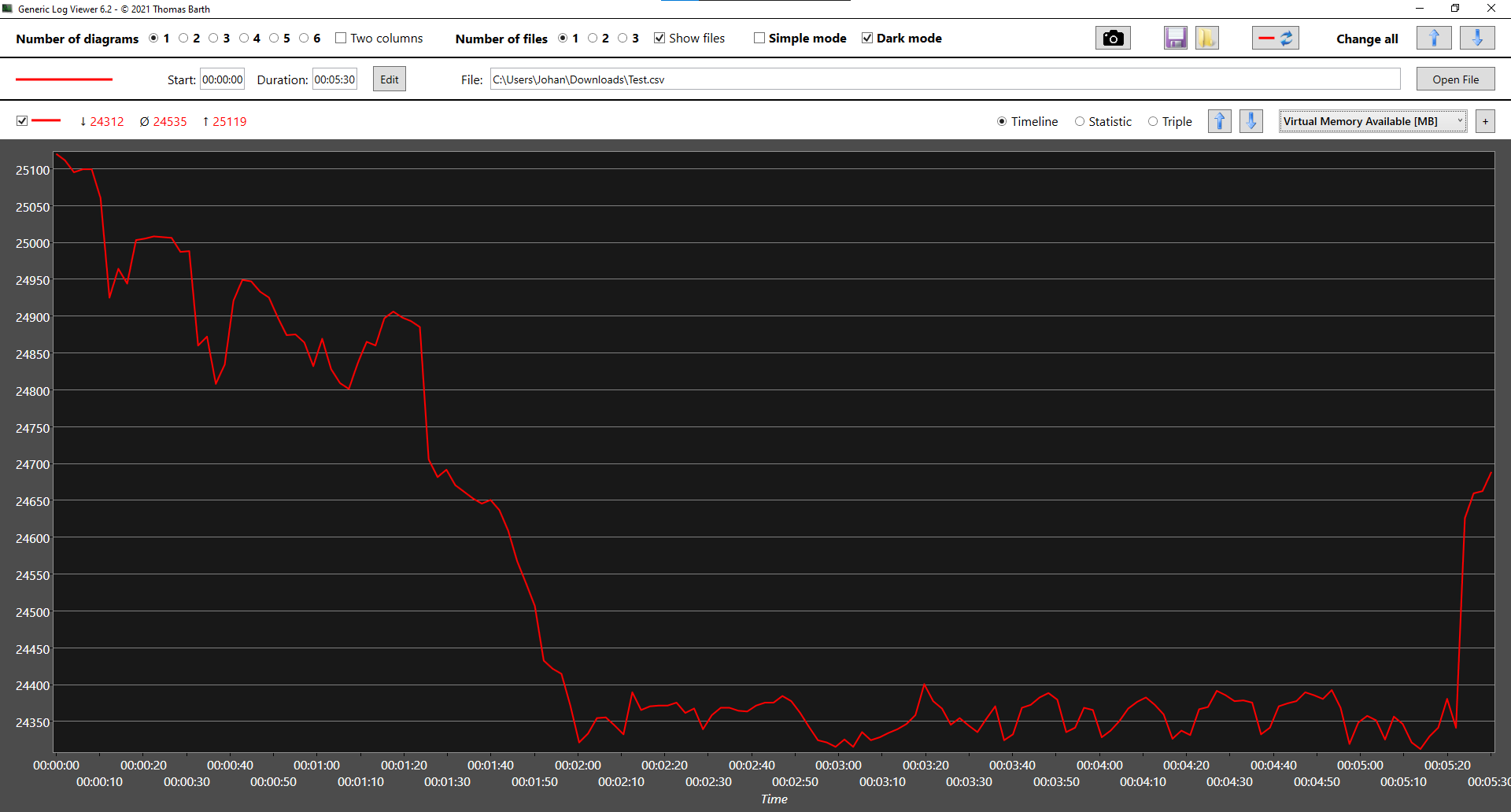Screen dimensions: 1511x812
Task: Click the Duration time field
Action: tap(334, 79)
